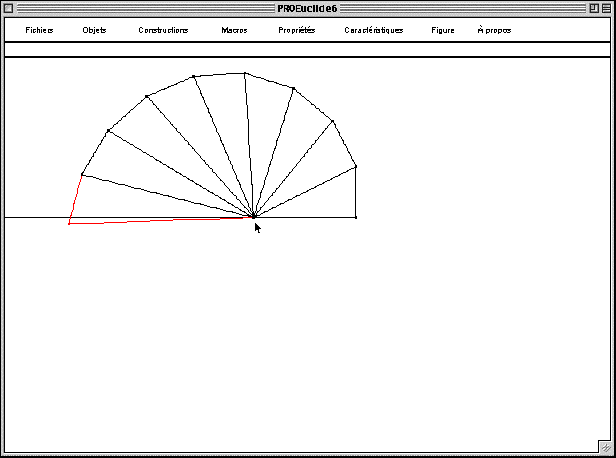The width and height of the screenshot is (616, 458).
Task: Click the resize grip in window corner
Action: point(605,446)
